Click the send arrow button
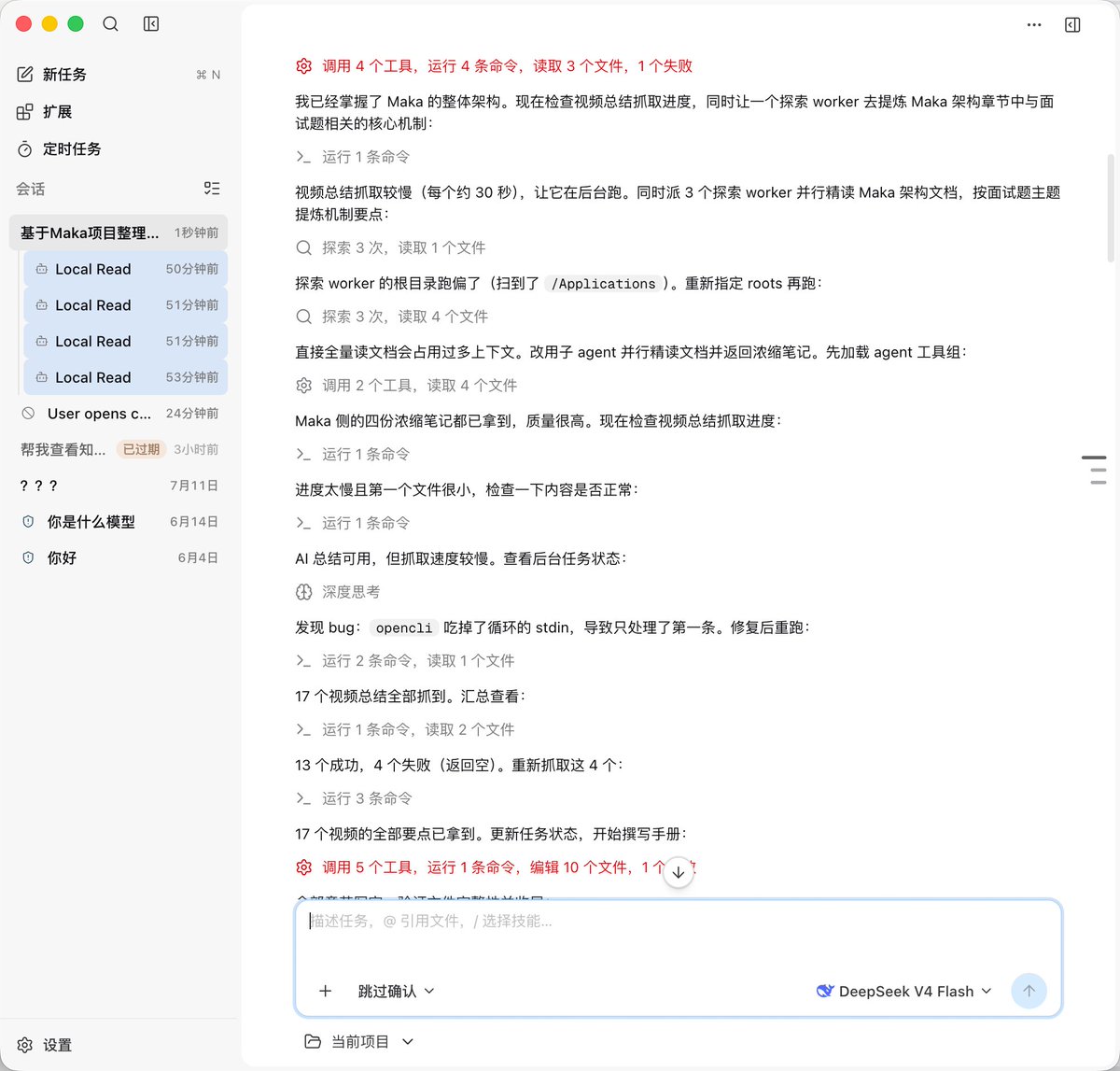 click(x=1029, y=991)
